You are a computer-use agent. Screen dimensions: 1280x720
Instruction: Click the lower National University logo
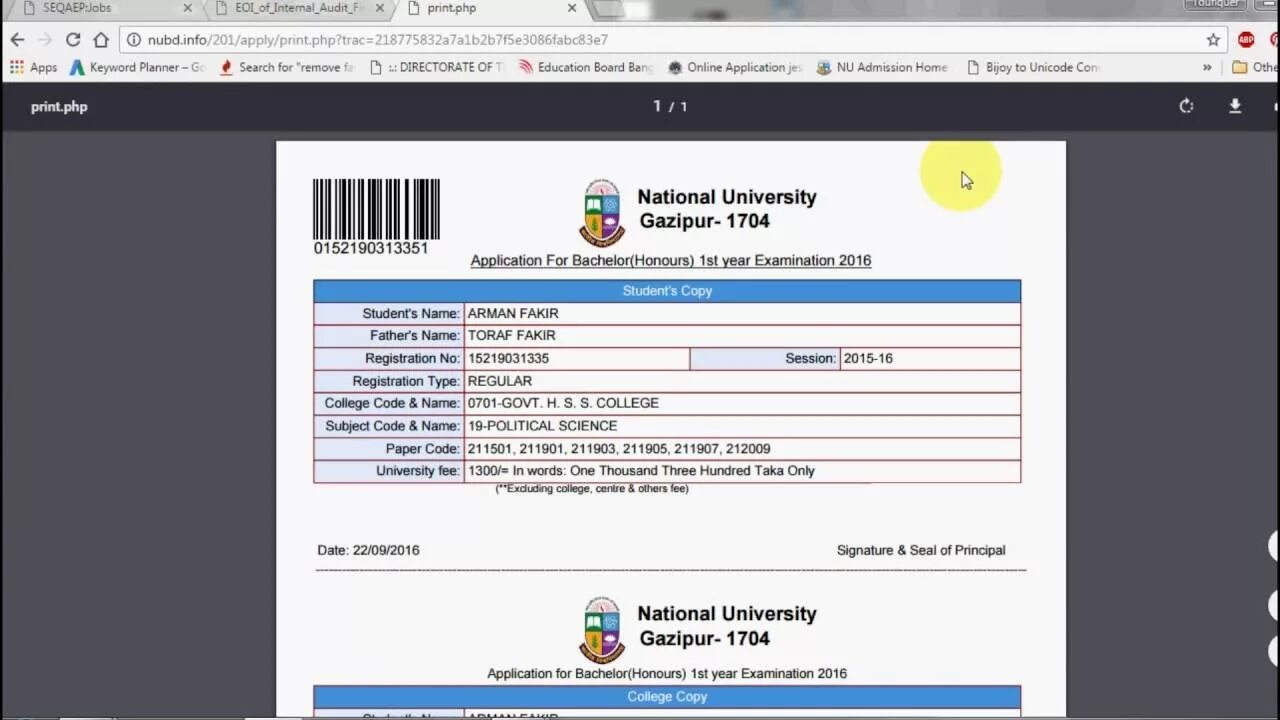(602, 630)
